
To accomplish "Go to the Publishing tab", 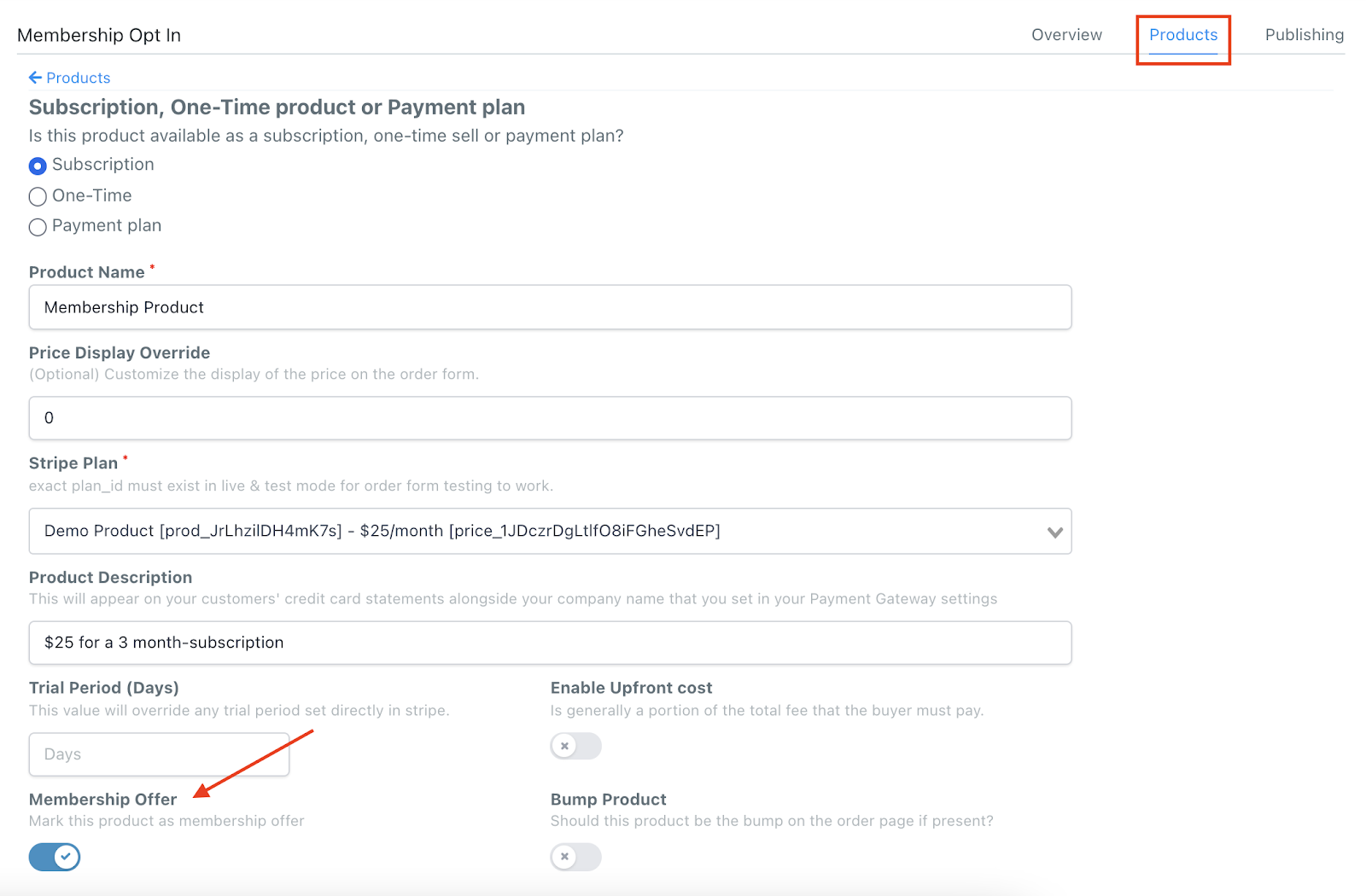I will point(1304,35).
